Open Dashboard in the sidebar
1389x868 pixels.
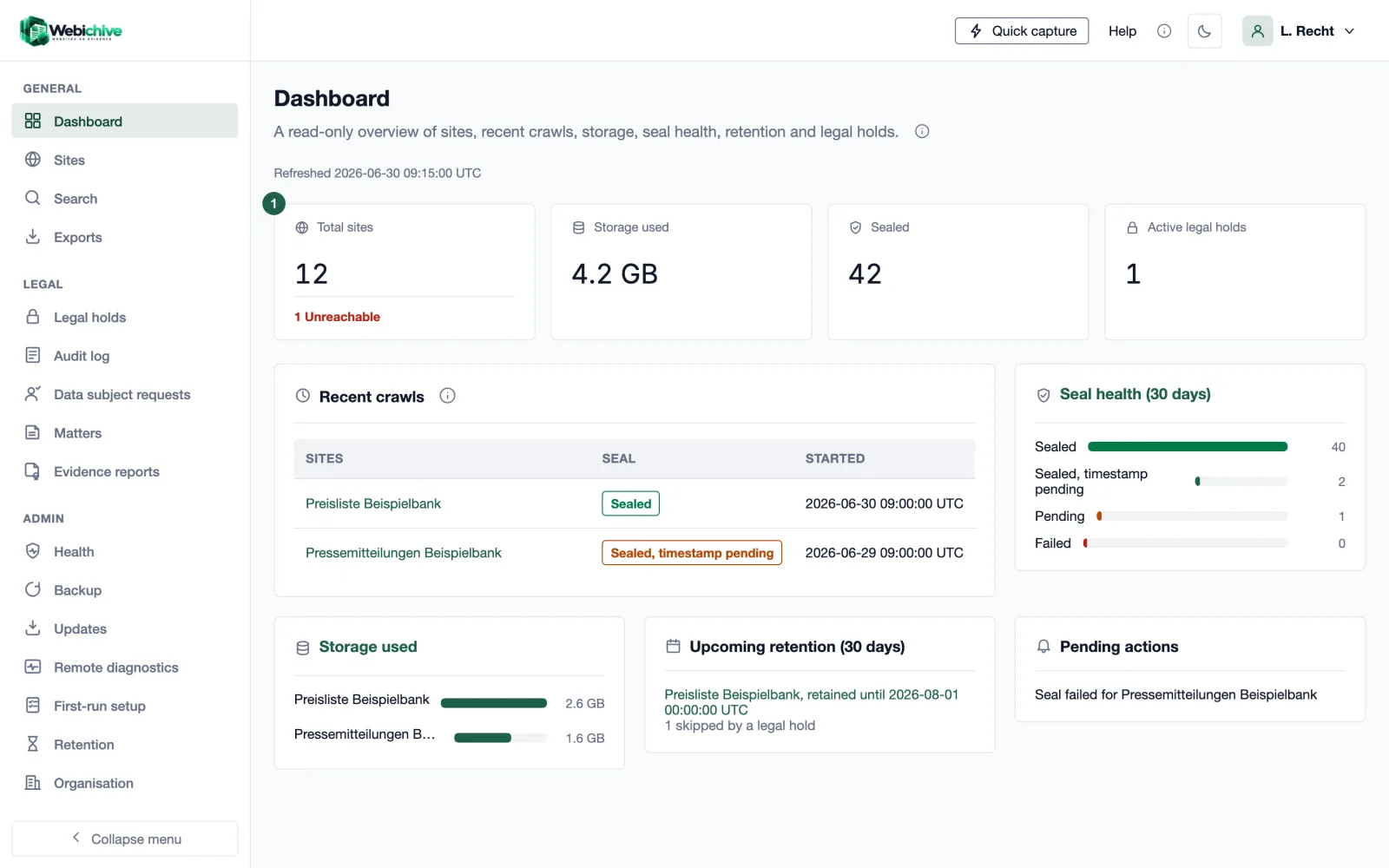click(x=125, y=121)
